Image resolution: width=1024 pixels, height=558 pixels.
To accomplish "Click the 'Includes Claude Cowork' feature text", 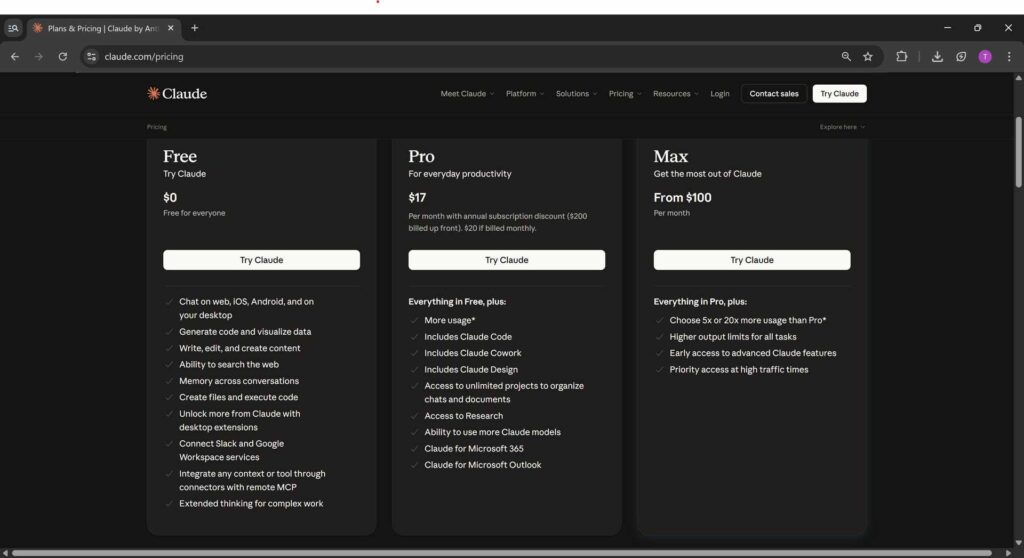I will coord(473,353).
